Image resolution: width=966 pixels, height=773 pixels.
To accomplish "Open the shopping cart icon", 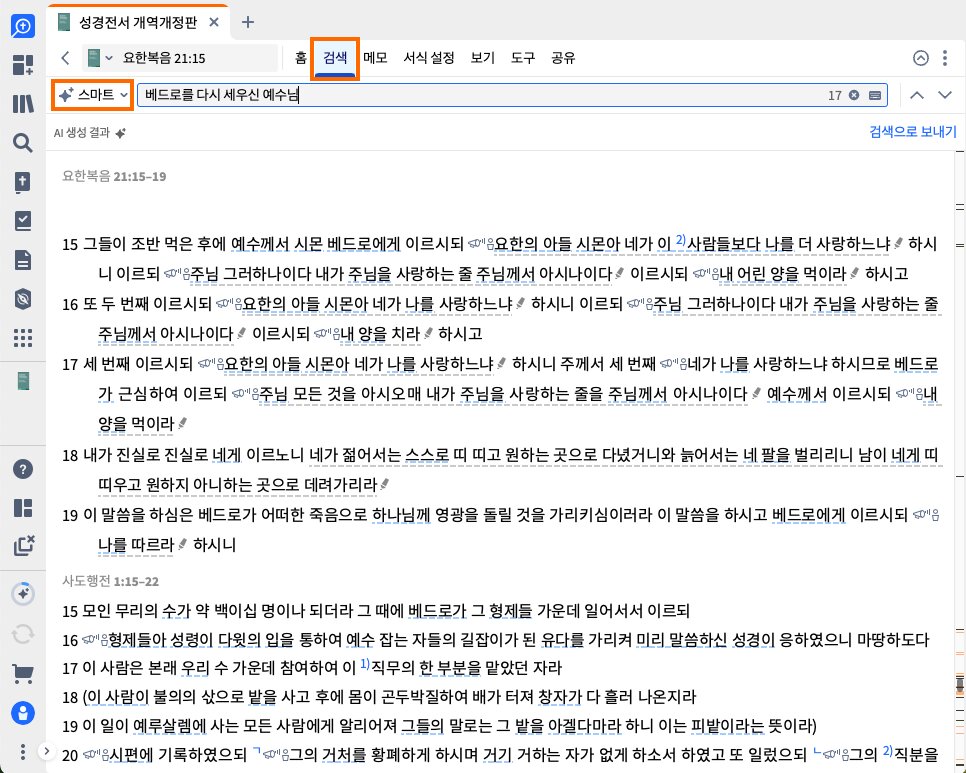I will [23, 674].
